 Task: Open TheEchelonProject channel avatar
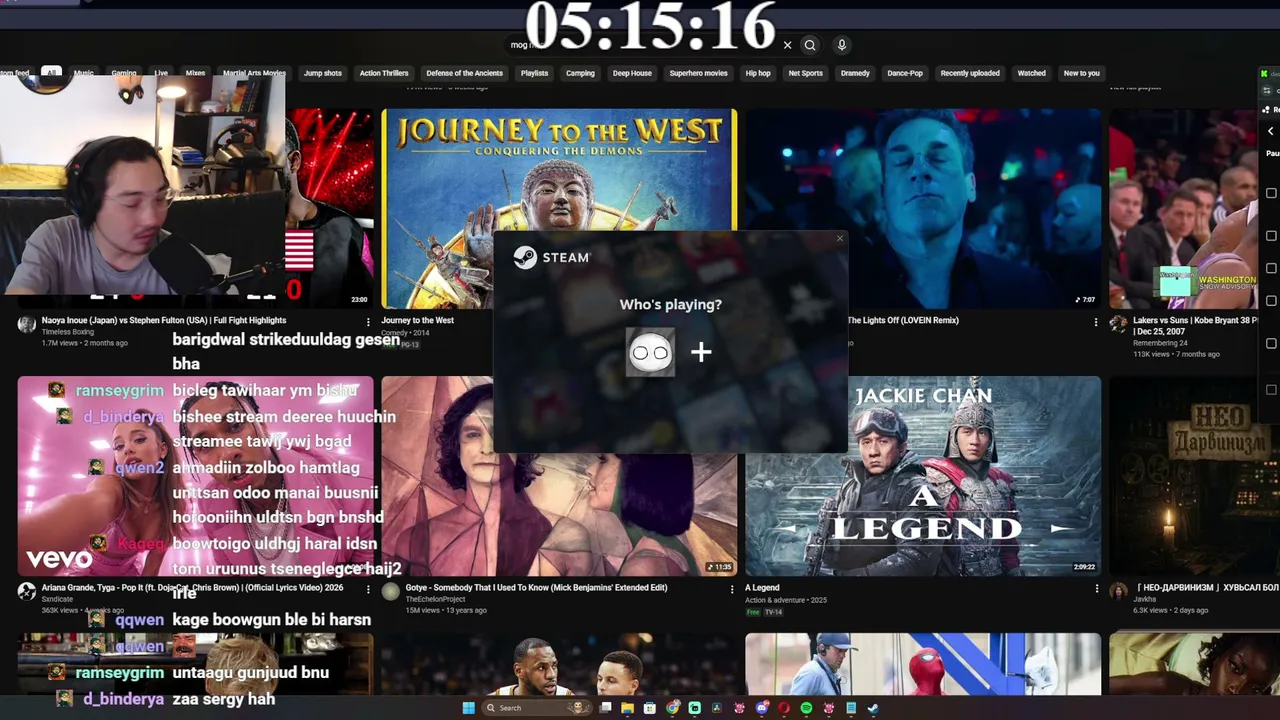point(390,591)
